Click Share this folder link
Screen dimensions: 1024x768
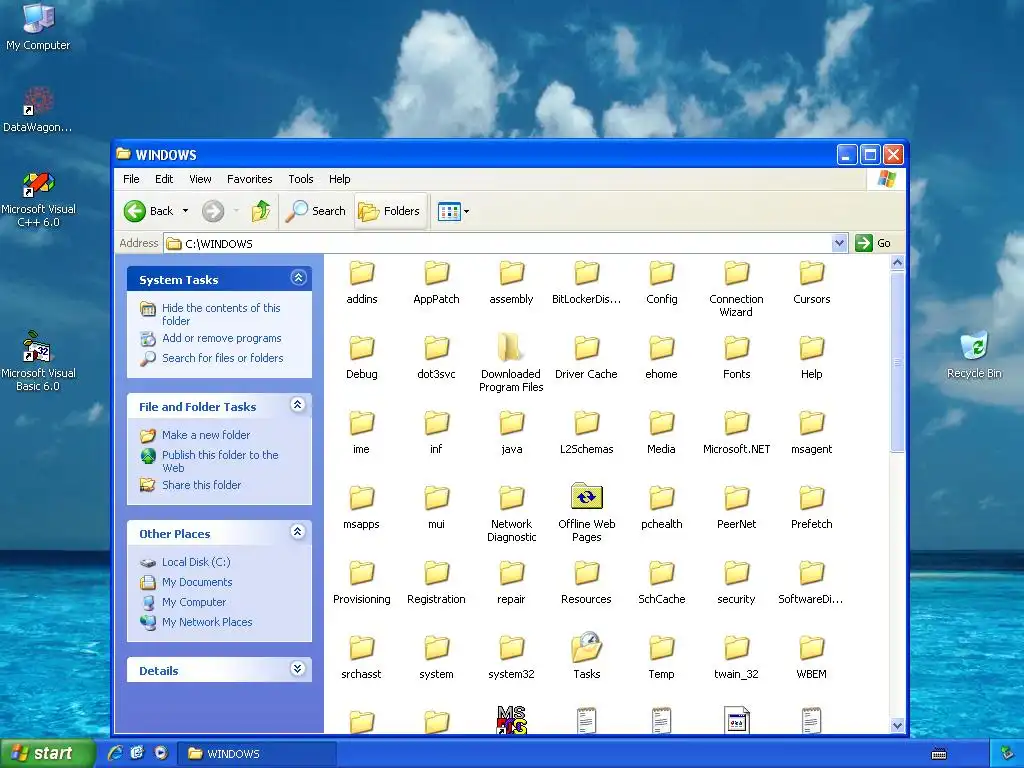[201, 485]
